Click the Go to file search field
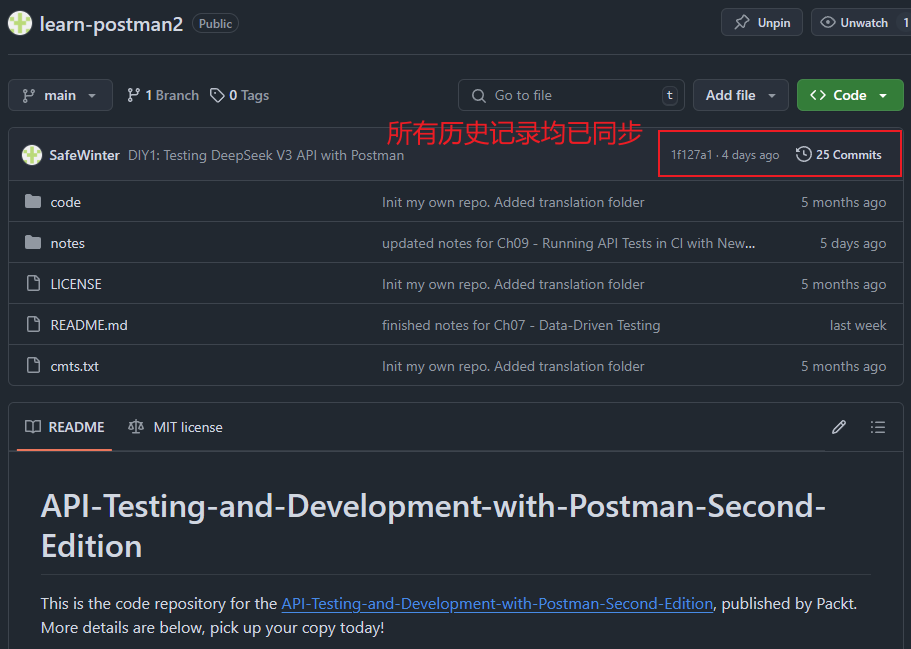911x649 pixels. pos(571,95)
